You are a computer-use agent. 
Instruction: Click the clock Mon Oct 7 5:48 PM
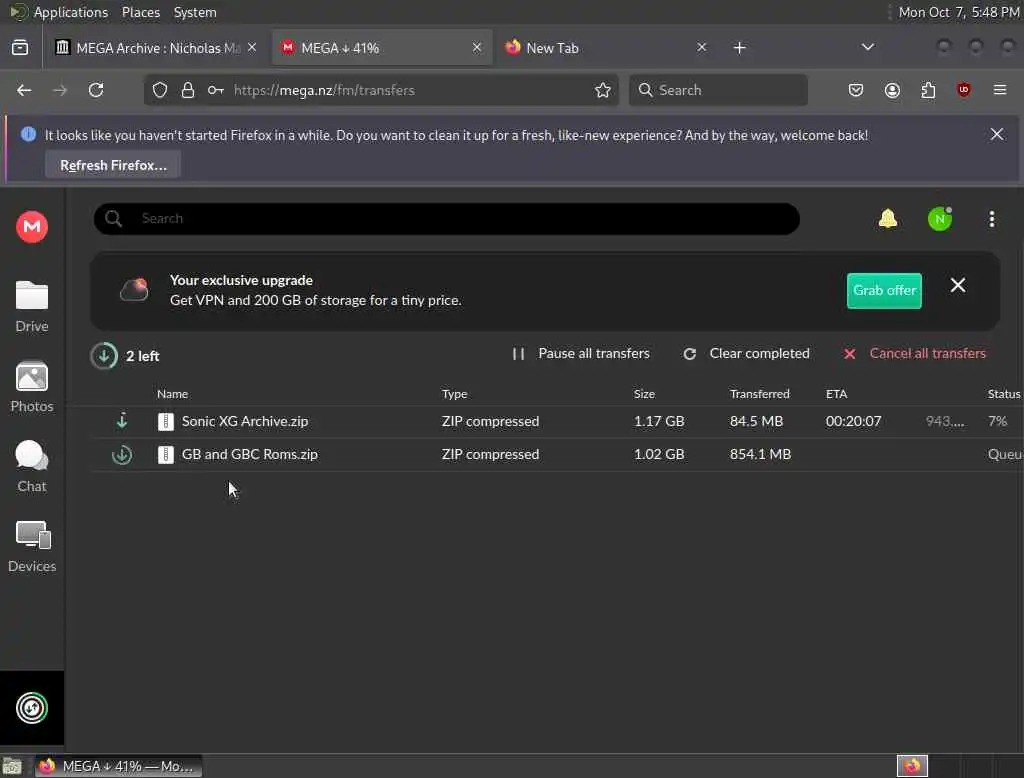[959, 12]
